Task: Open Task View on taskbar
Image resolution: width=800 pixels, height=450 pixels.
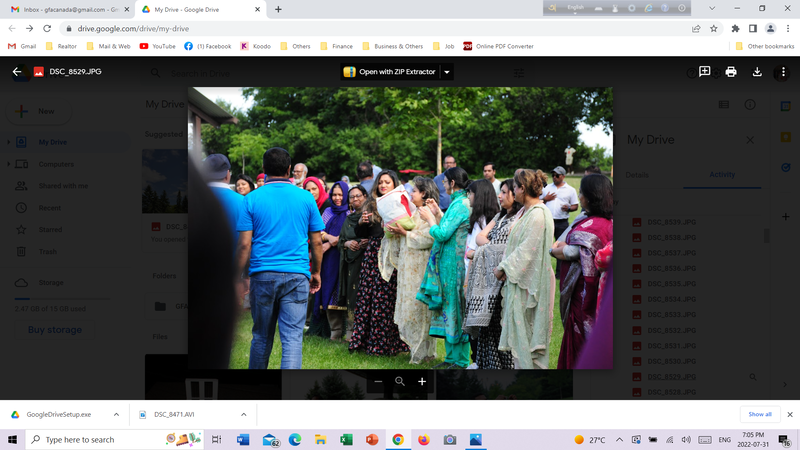Action: pyautogui.click(x=216, y=439)
